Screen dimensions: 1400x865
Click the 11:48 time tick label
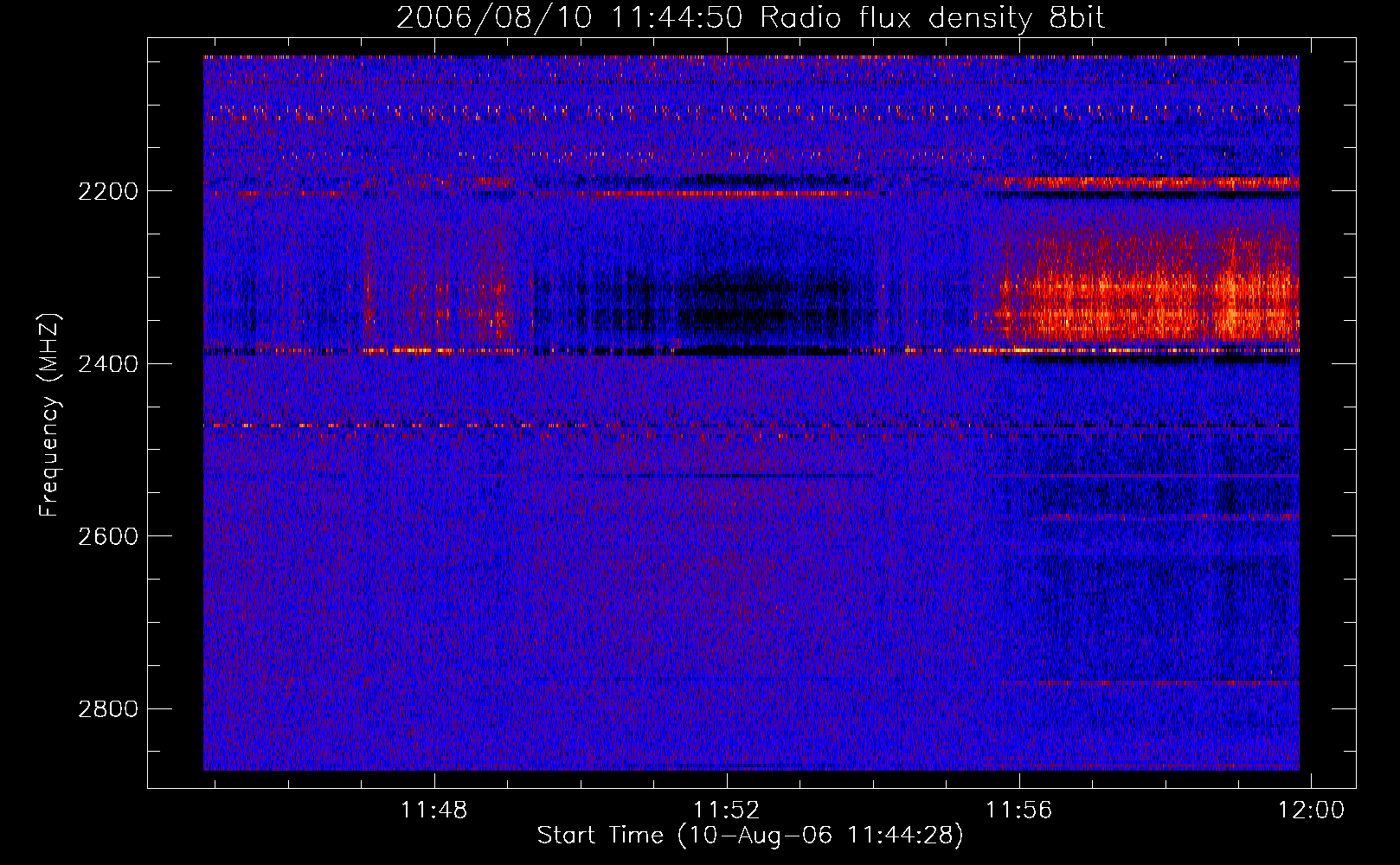pos(433,811)
